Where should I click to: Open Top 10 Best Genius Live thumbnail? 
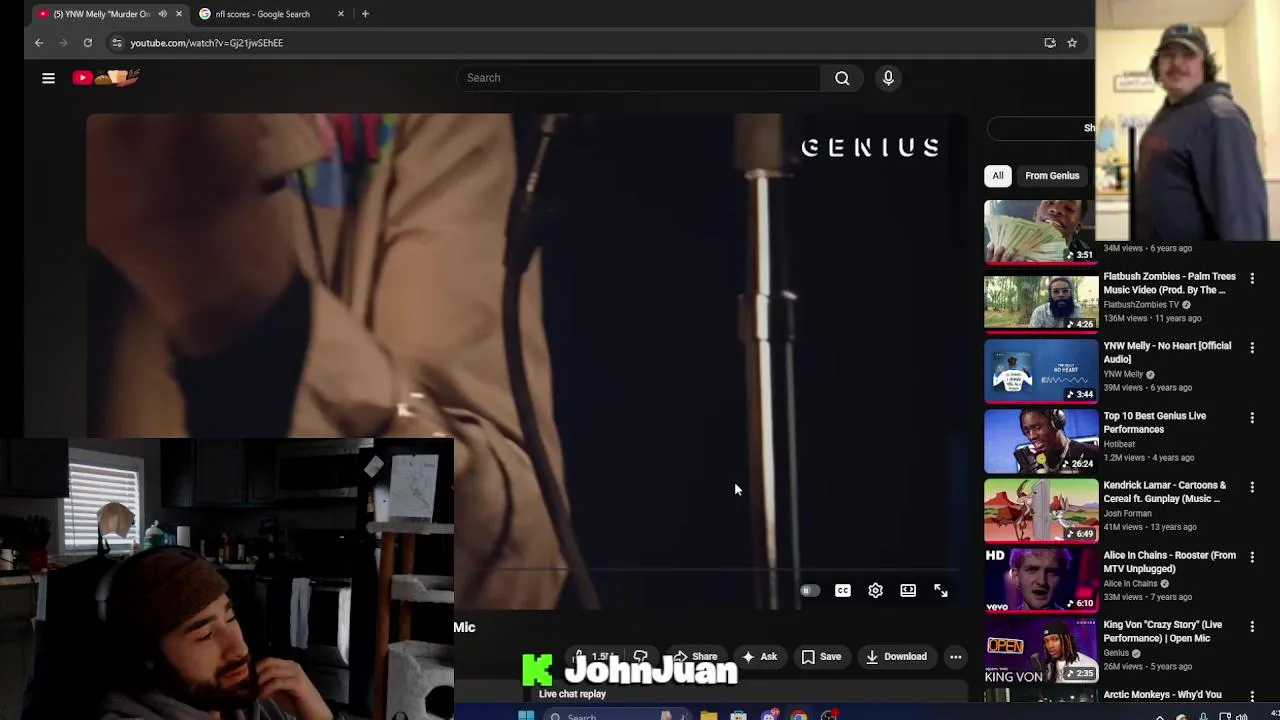(1041, 442)
